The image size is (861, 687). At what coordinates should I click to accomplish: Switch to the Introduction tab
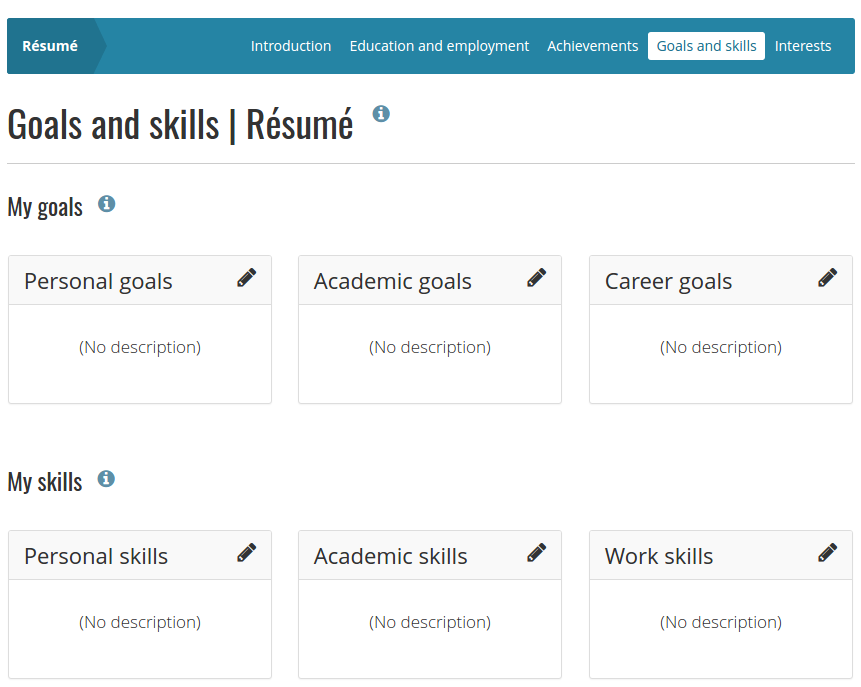point(291,46)
